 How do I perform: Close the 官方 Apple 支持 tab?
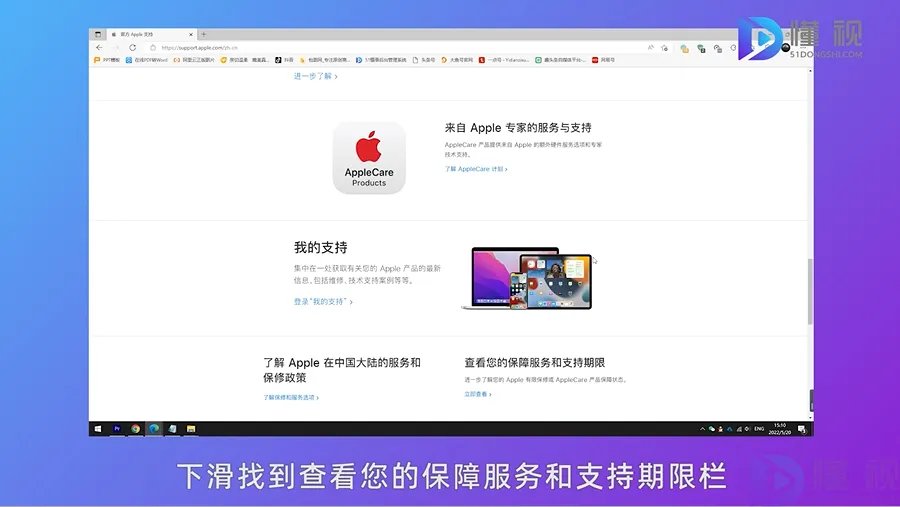[191, 34]
